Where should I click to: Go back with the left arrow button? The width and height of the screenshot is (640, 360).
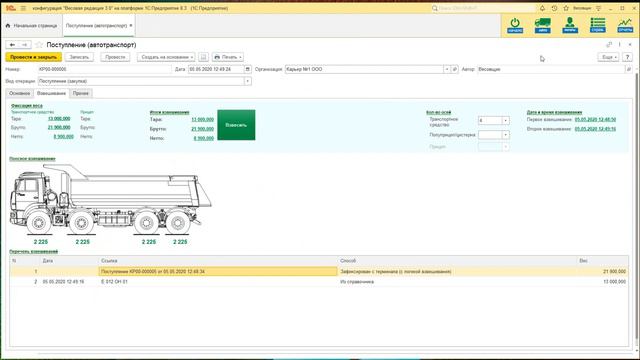point(12,45)
